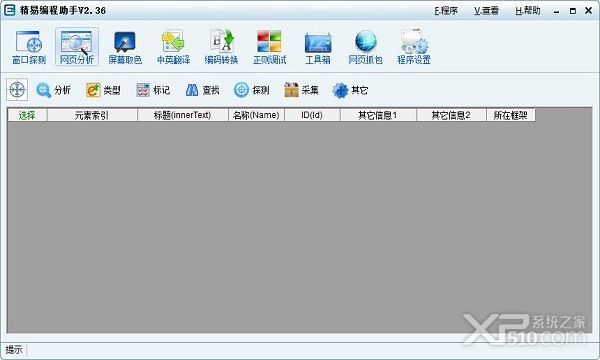Screen dimensions: 600x360
Task: Open the F.程序 menu
Action: click(446, 11)
